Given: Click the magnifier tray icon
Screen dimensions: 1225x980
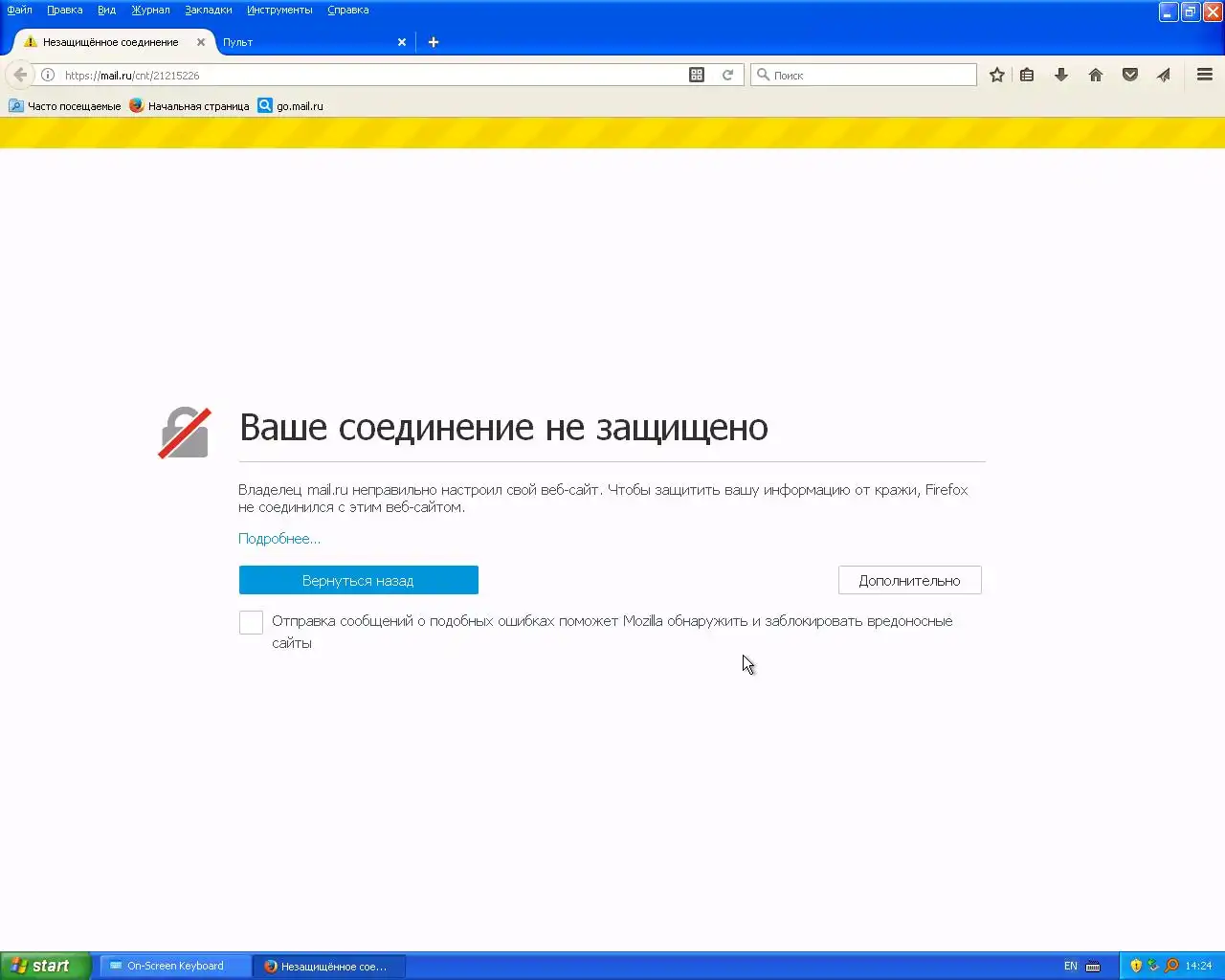Looking at the screenshot, I should [x=1171, y=966].
